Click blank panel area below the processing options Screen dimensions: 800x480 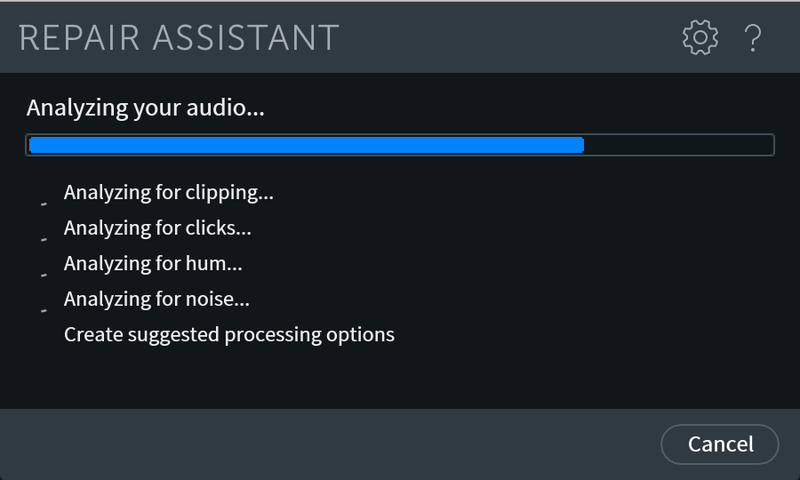click(x=400, y=378)
